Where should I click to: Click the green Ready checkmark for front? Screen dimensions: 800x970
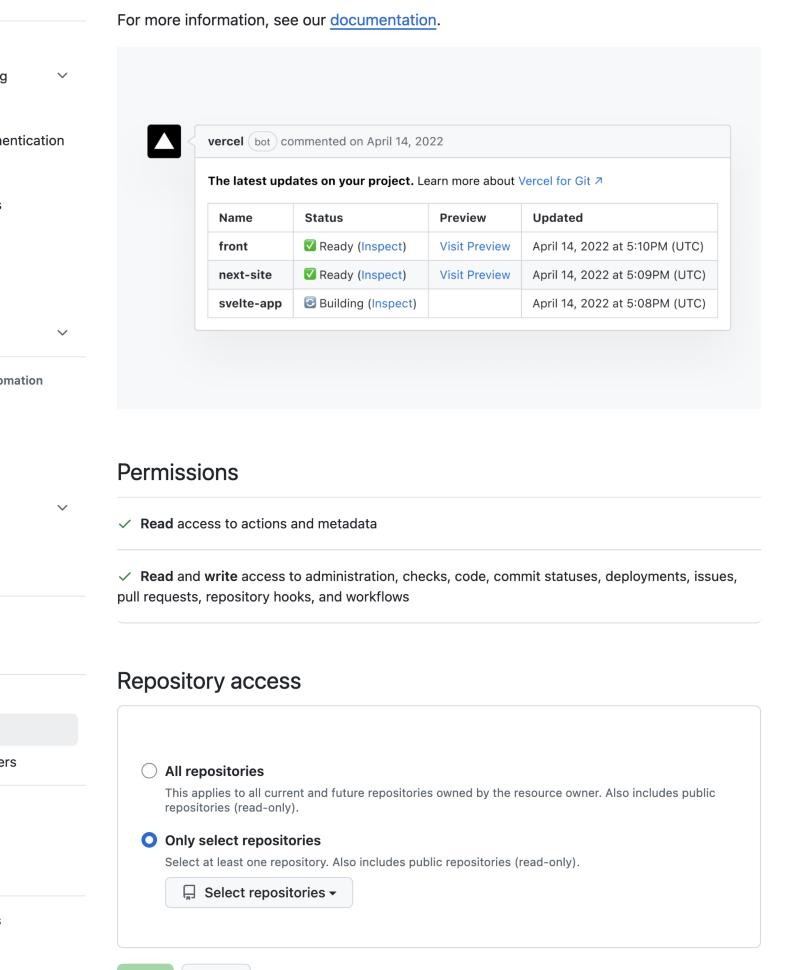(310, 246)
